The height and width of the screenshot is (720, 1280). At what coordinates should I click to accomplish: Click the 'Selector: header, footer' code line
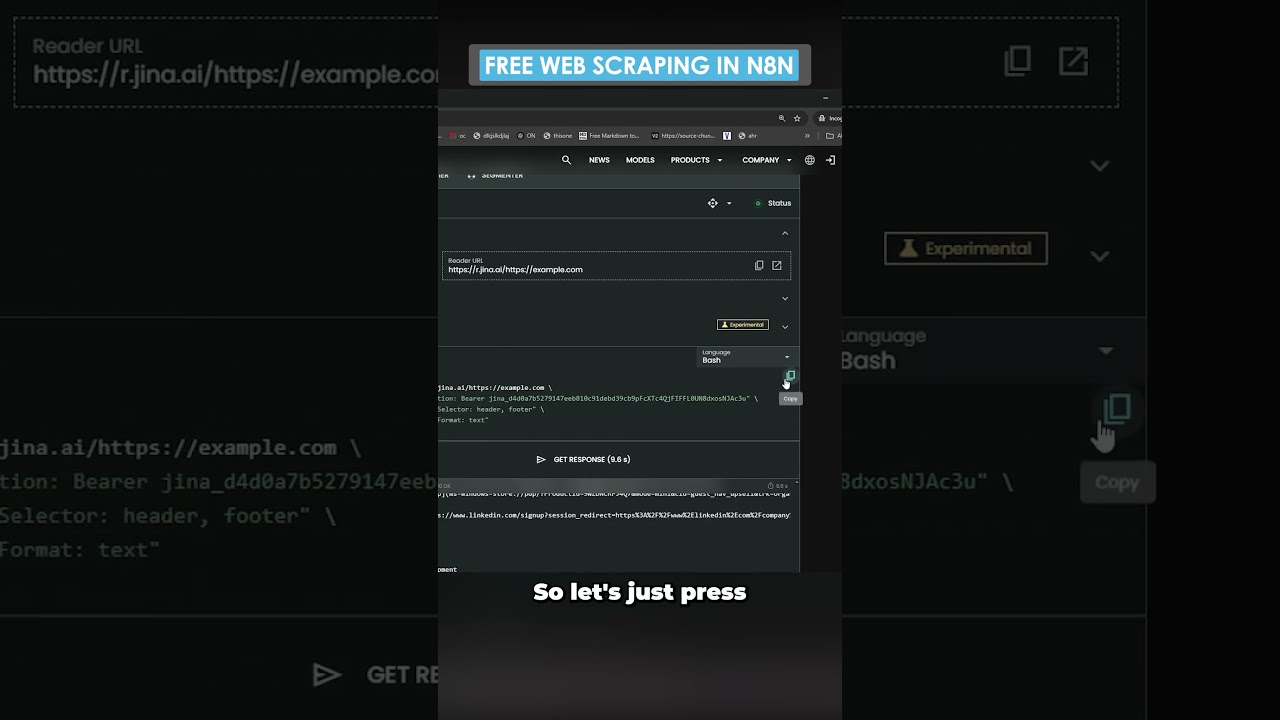(491, 409)
